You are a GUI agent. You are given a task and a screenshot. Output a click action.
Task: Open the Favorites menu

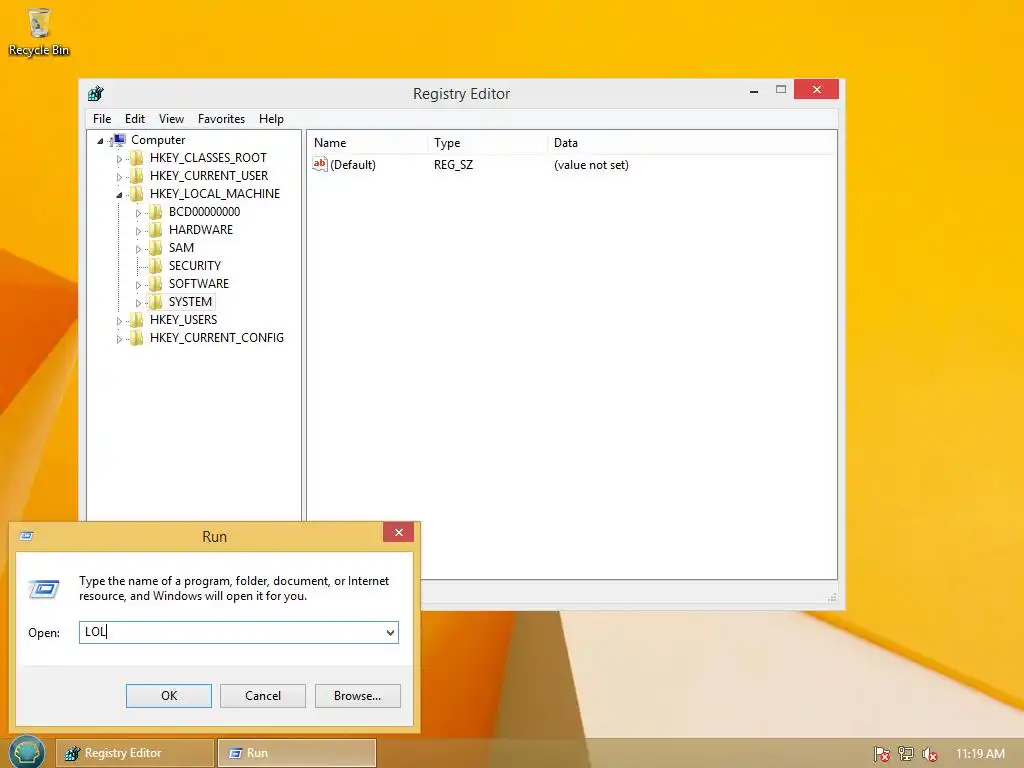coord(221,119)
